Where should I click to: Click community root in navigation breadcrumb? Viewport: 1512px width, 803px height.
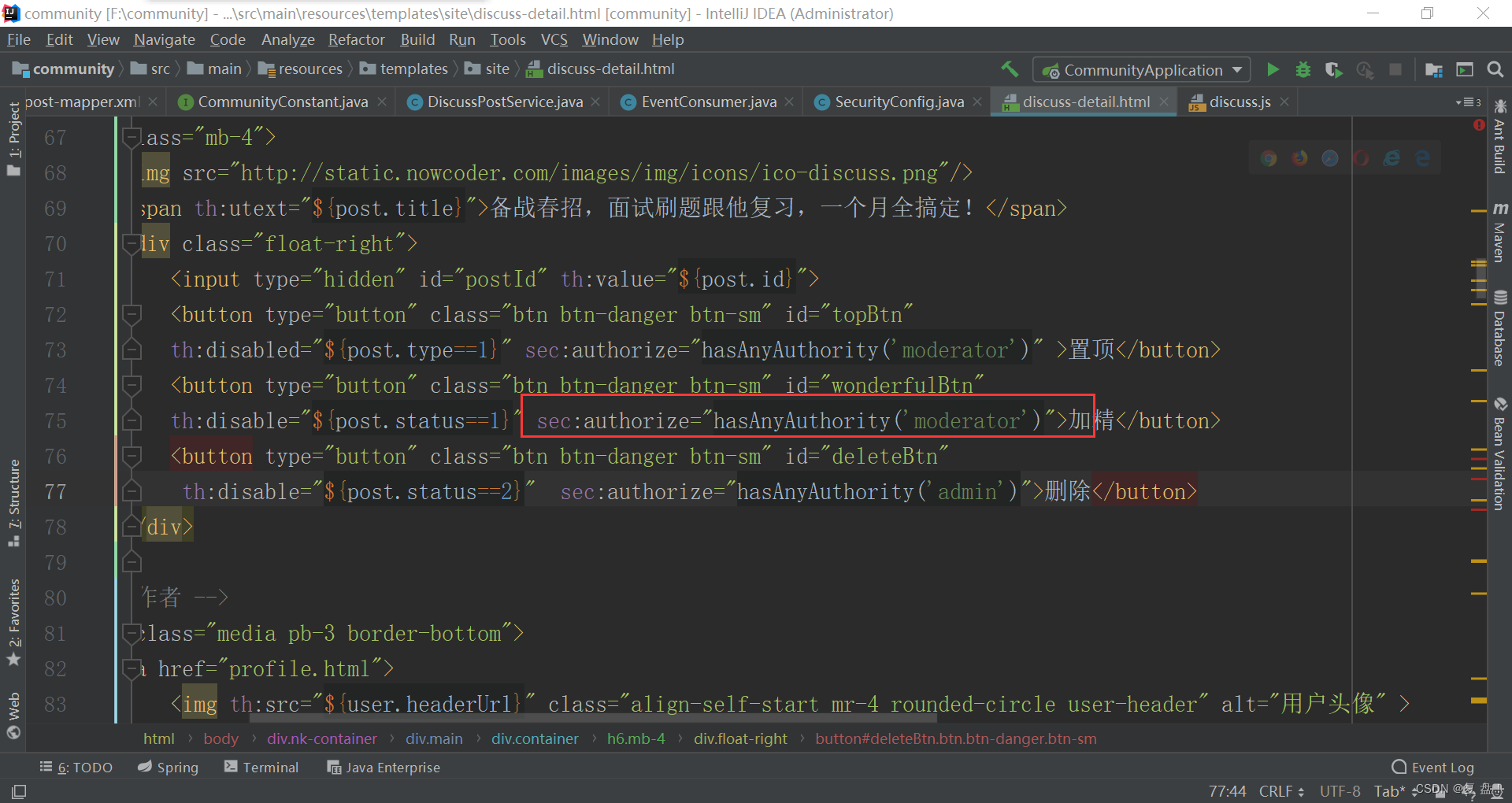click(64, 69)
